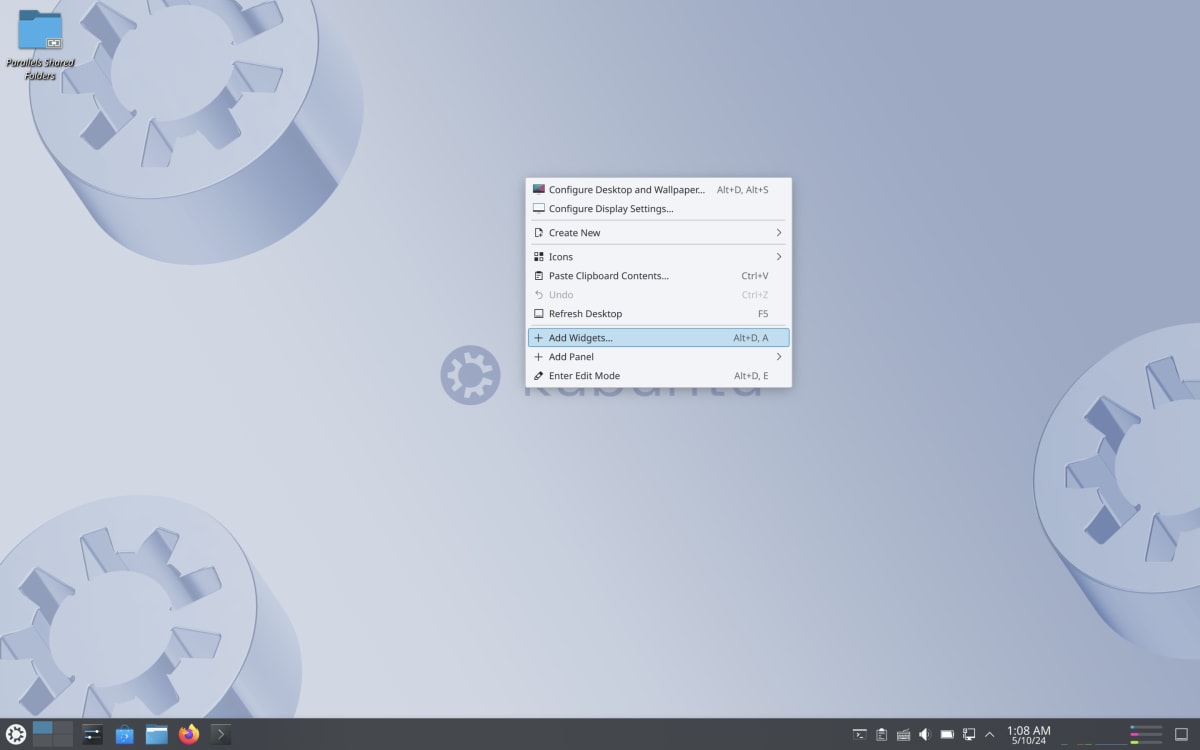Open Parallels Shared Folders desktop icon
The image size is (1200, 750).
(x=40, y=45)
